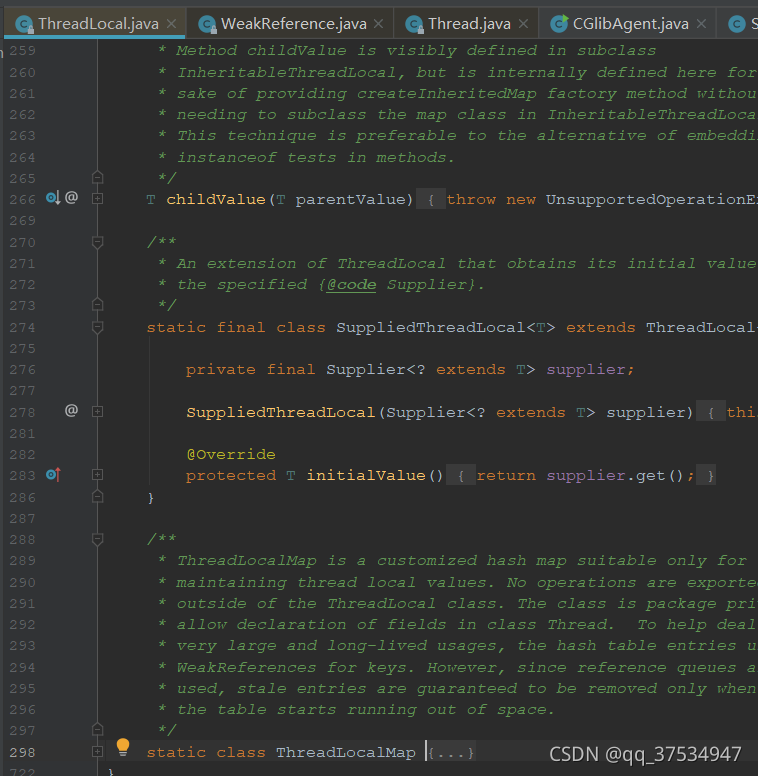Click the CGlibAgent.java runnable class icon

click(559, 23)
